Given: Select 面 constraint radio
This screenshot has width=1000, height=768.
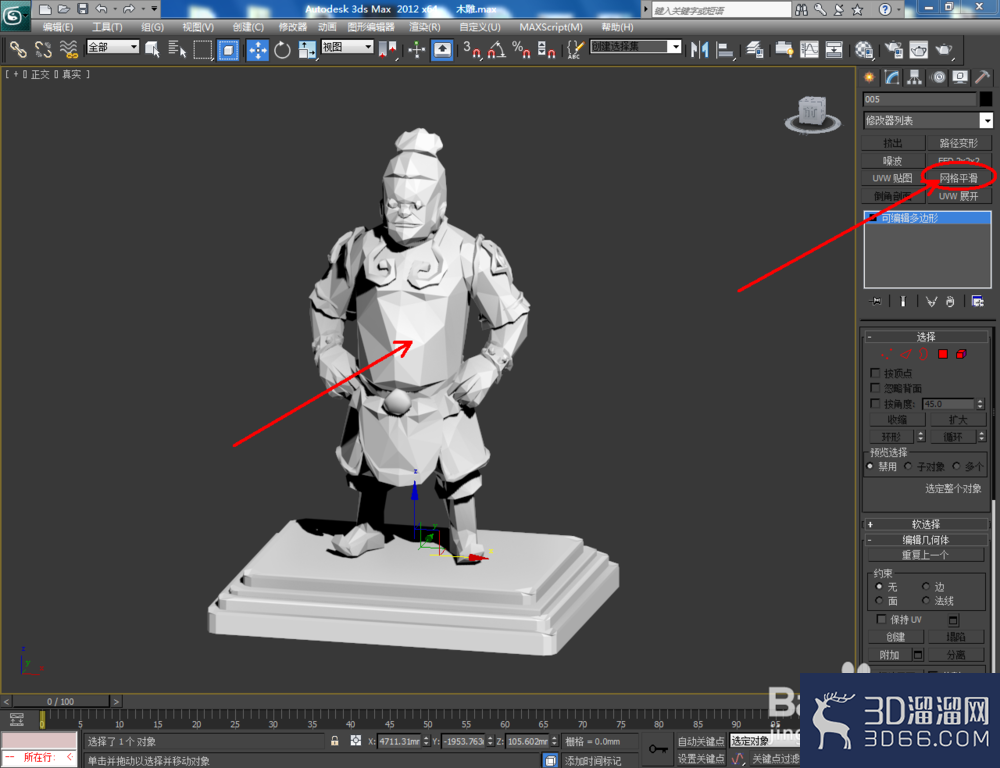Looking at the screenshot, I should [x=879, y=600].
